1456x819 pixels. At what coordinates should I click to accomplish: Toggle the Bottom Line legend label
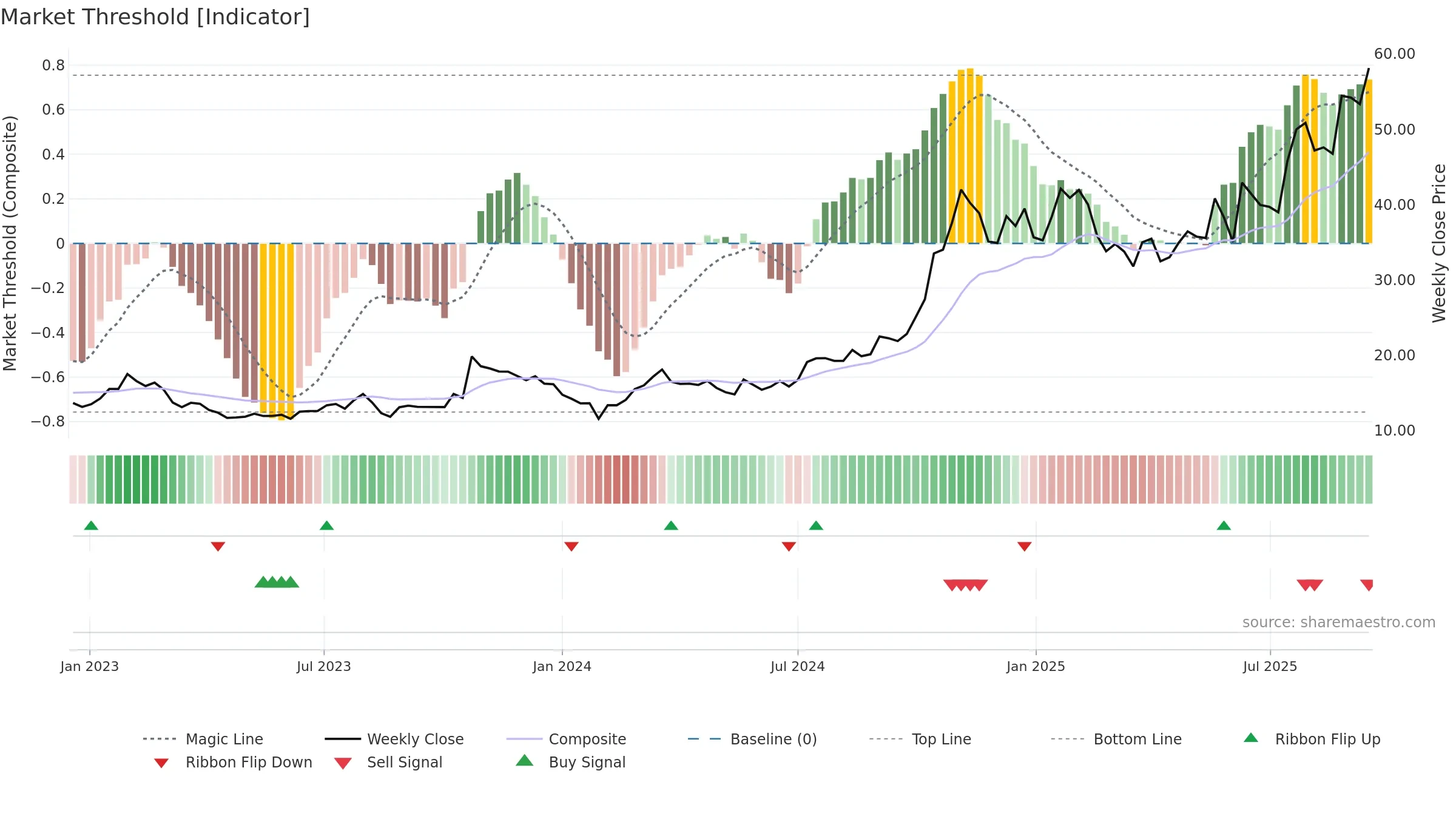pos(1137,739)
